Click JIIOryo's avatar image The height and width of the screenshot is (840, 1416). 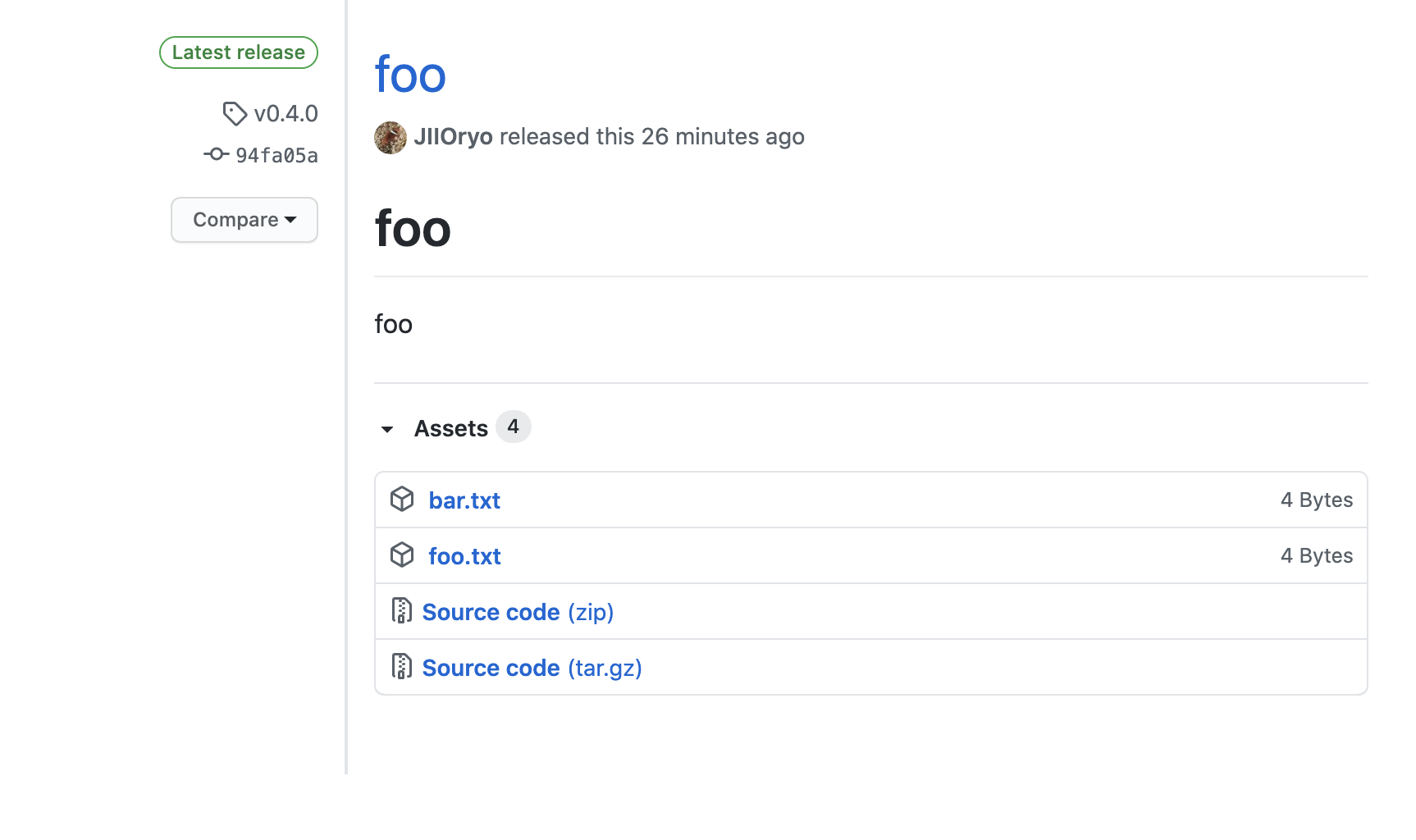coord(391,138)
